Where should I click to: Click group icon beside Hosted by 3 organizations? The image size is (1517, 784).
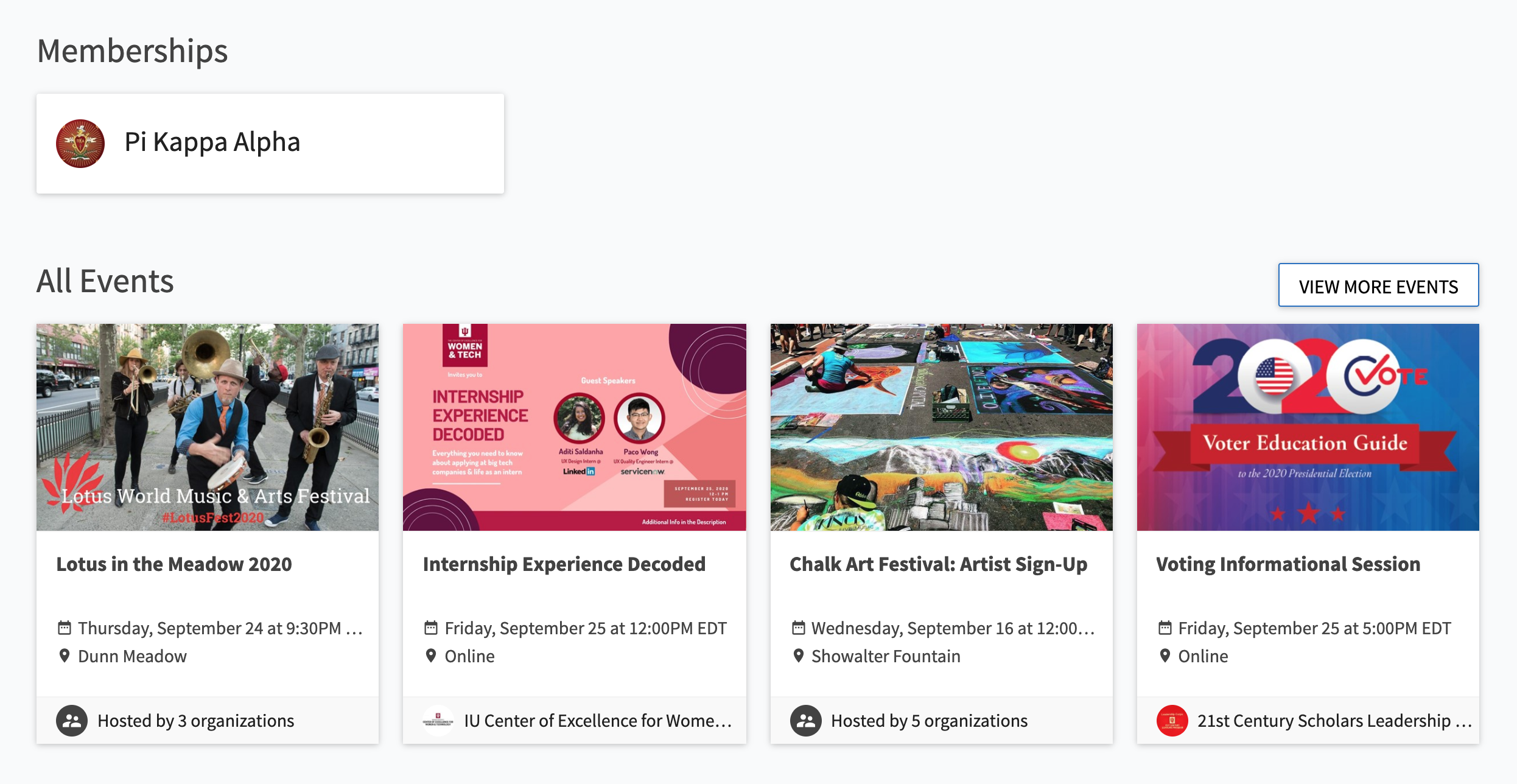(x=72, y=721)
